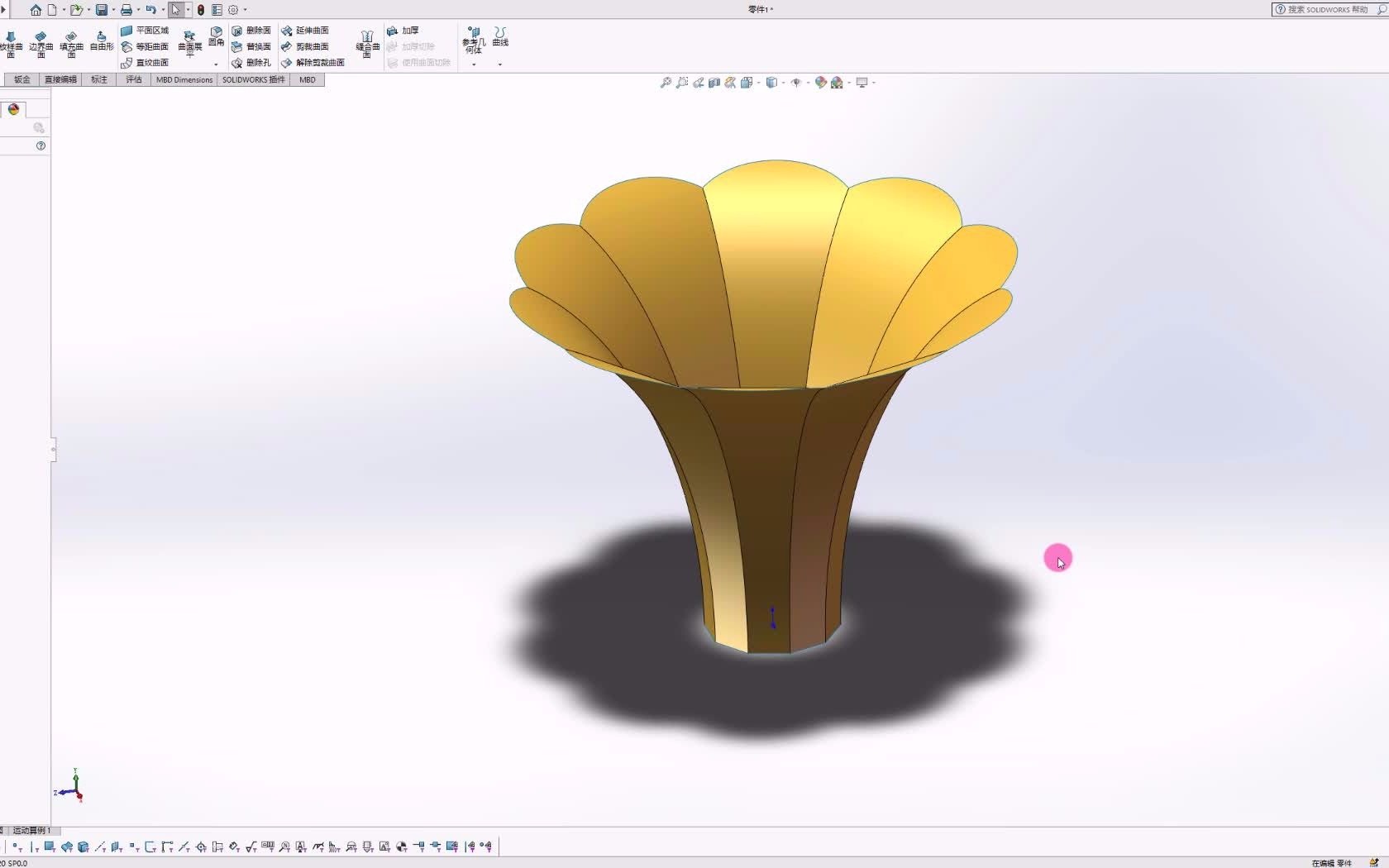Select the 缝合曲面 (Knit Surface) tool
The height and width of the screenshot is (868, 1389).
pos(368,44)
